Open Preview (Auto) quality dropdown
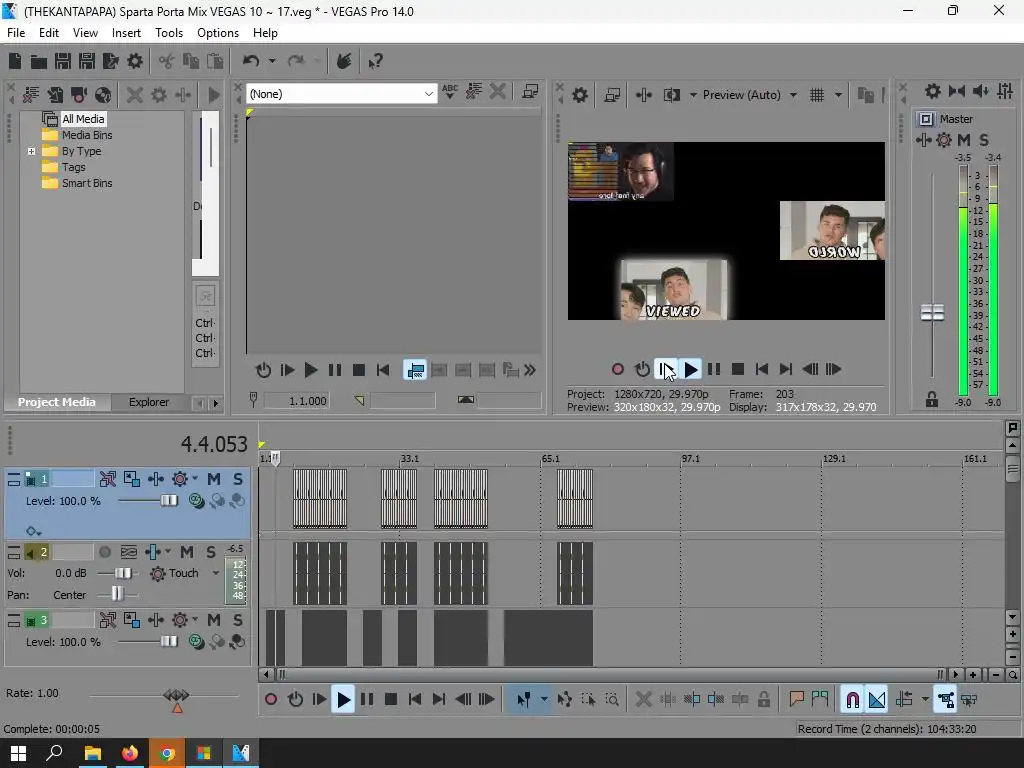This screenshot has height=768, width=1024. coord(793,95)
